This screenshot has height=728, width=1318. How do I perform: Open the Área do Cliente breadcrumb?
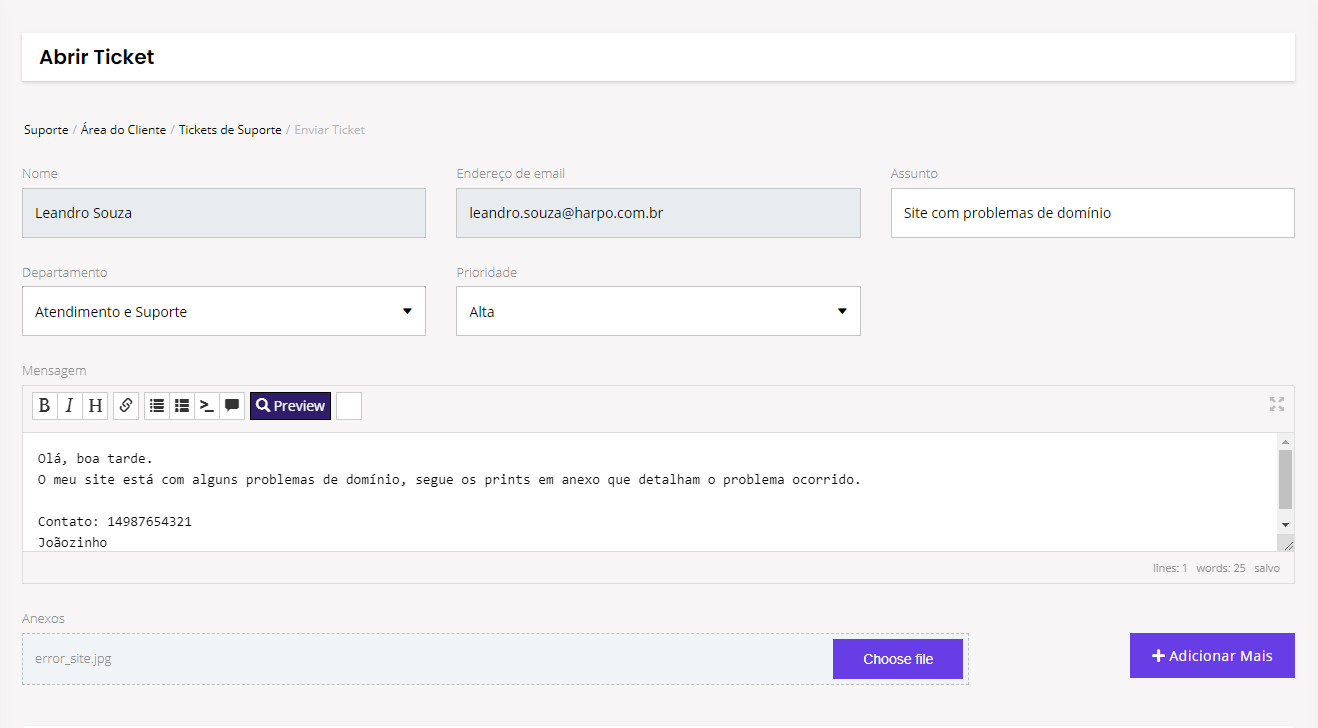click(123, 130)
